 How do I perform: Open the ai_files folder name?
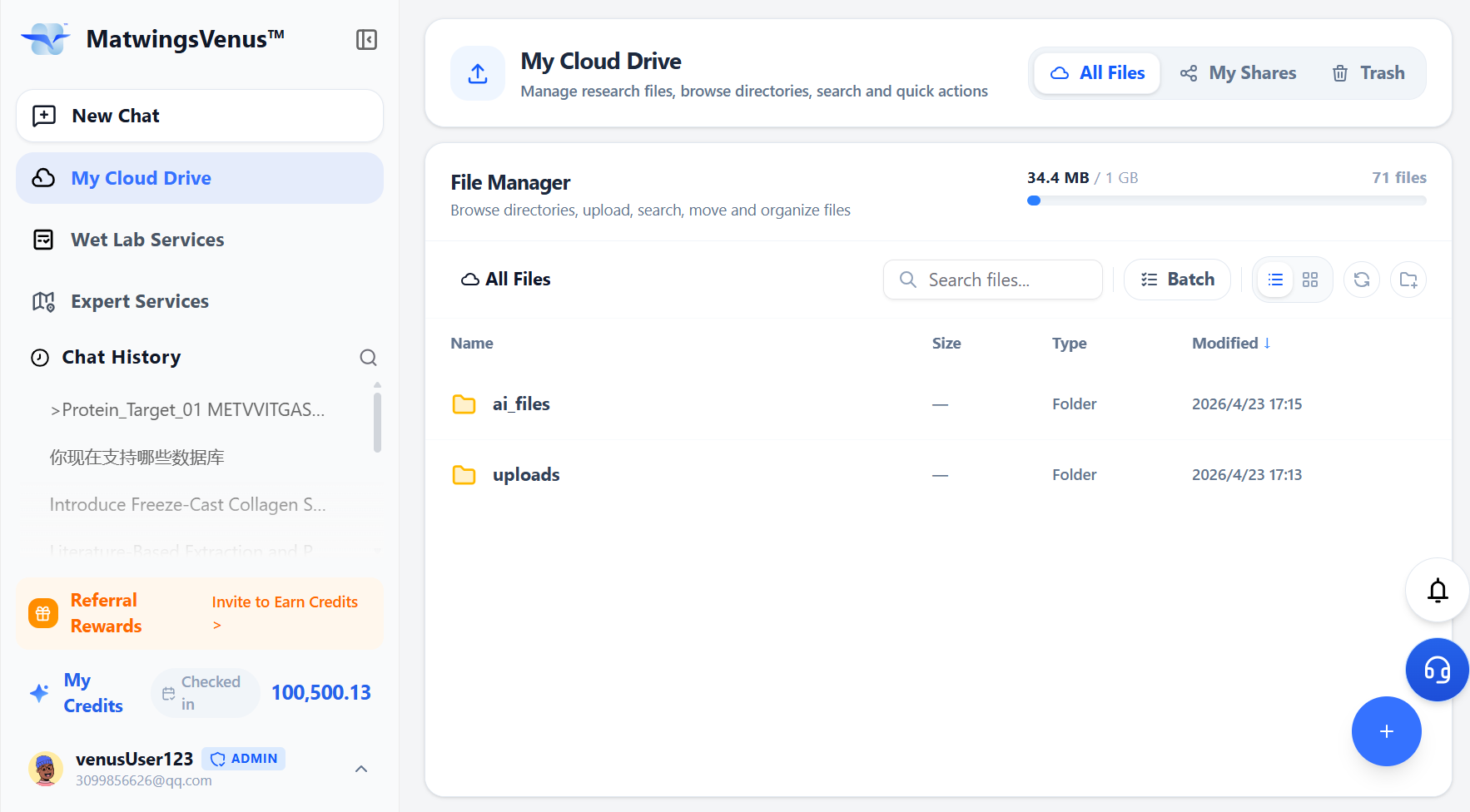[x=521, y=404]
